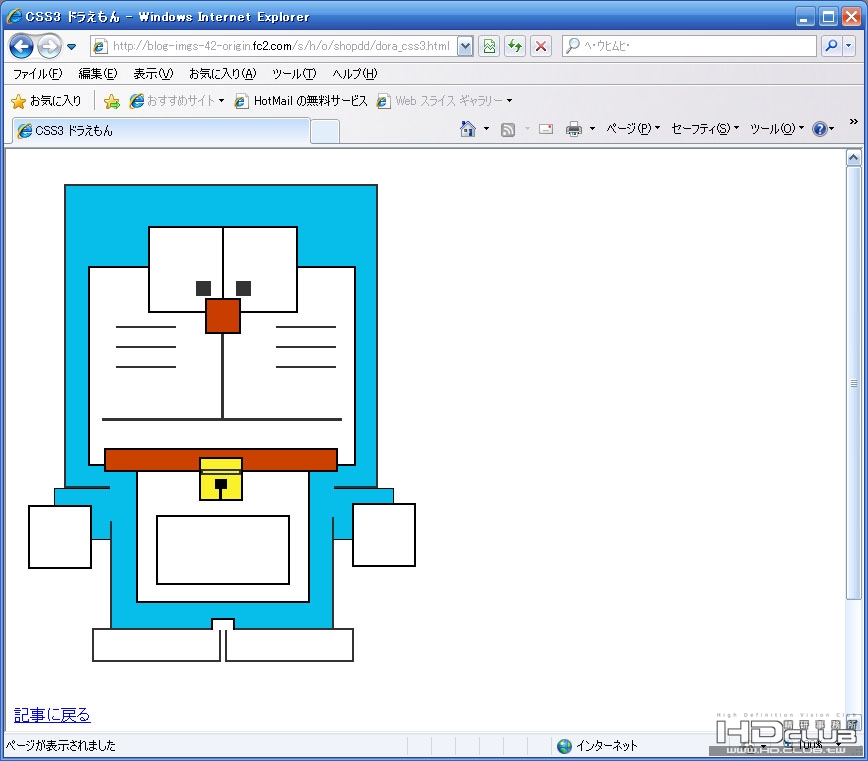Stop loading with the red X button
The width and height of the screenshot is (868, 761).
pyautogui.click(x=541, y=46)
